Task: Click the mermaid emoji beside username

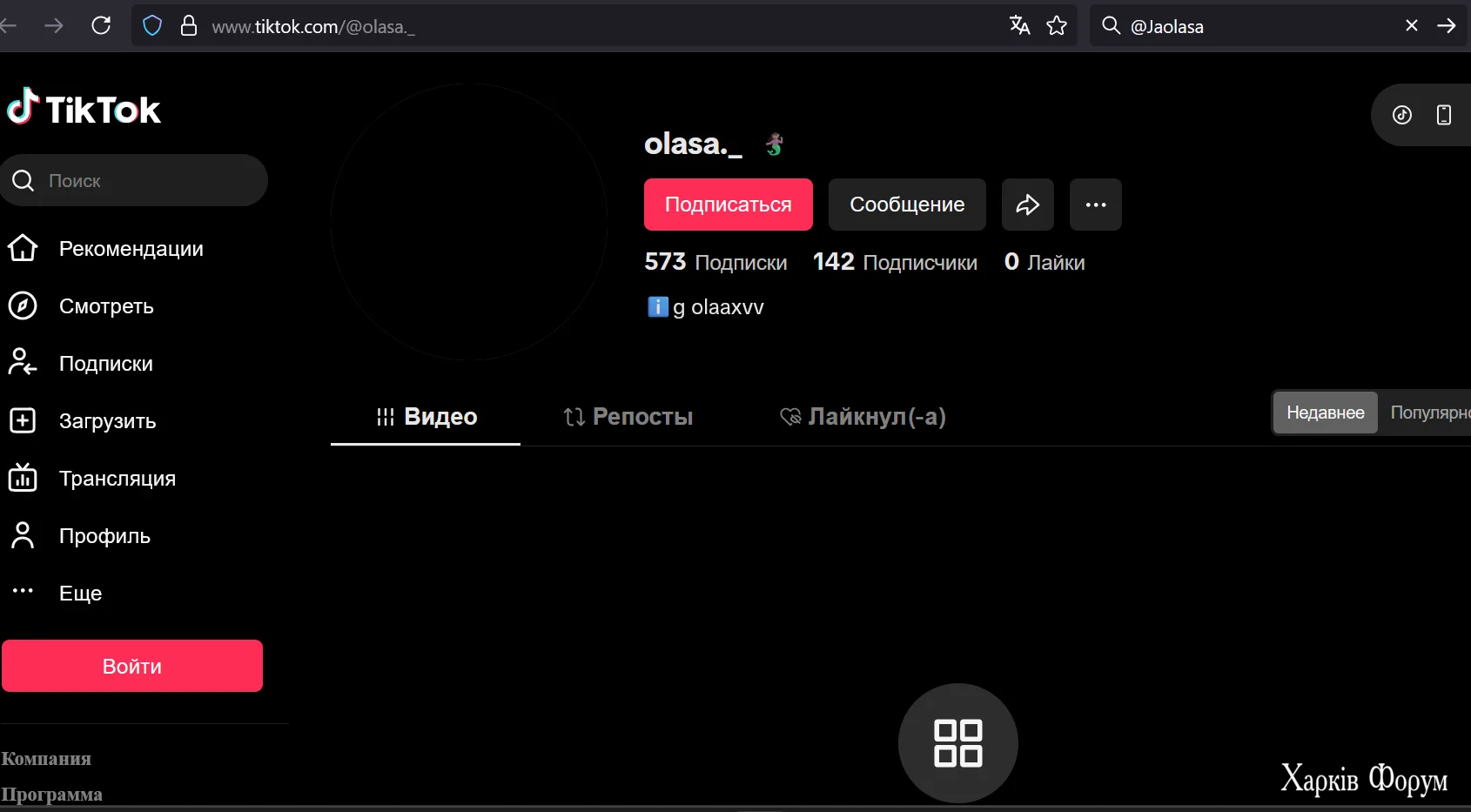Action: point(775,144)
